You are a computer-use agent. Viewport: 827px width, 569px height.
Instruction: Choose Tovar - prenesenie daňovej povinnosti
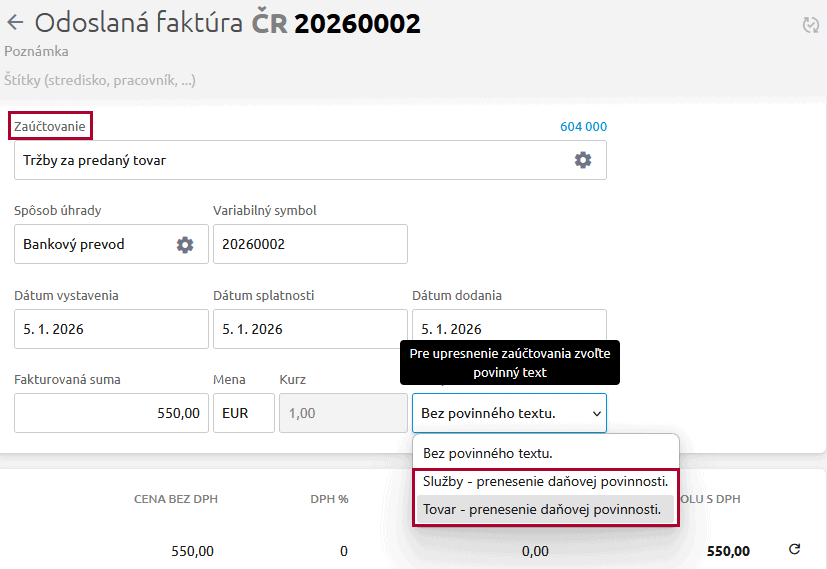[x=542, y=509]
